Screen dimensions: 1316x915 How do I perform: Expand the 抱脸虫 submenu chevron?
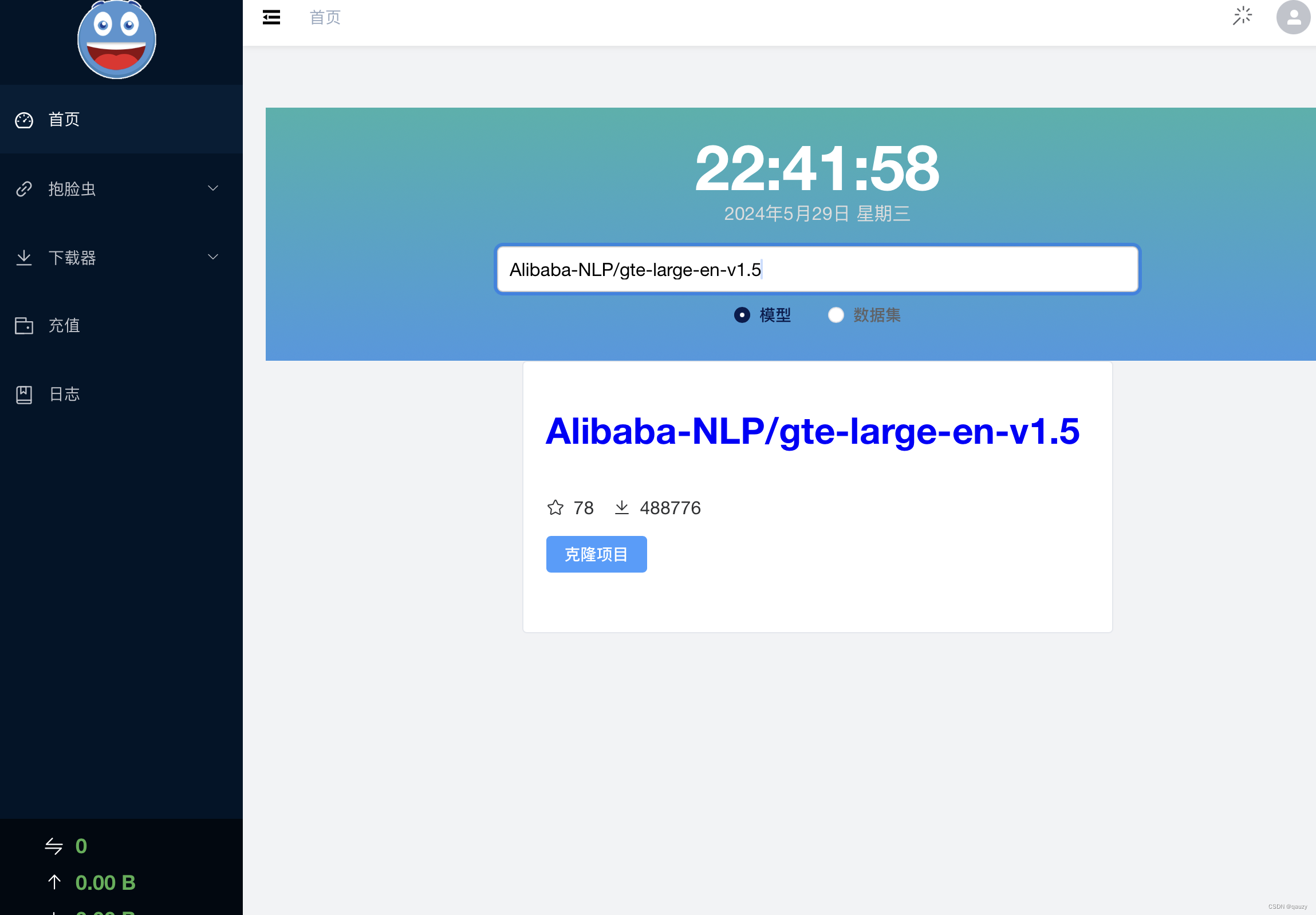coord(212,188)
